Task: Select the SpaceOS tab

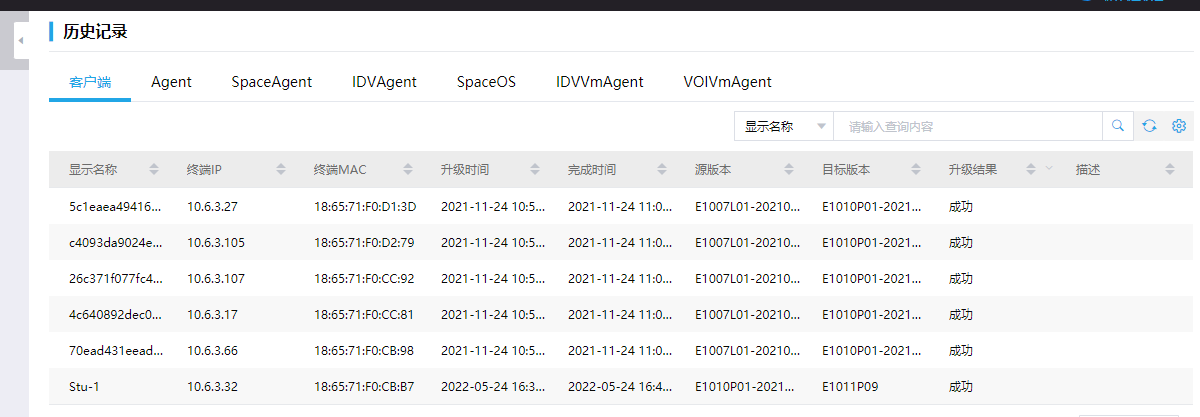Action: (486, 82)
